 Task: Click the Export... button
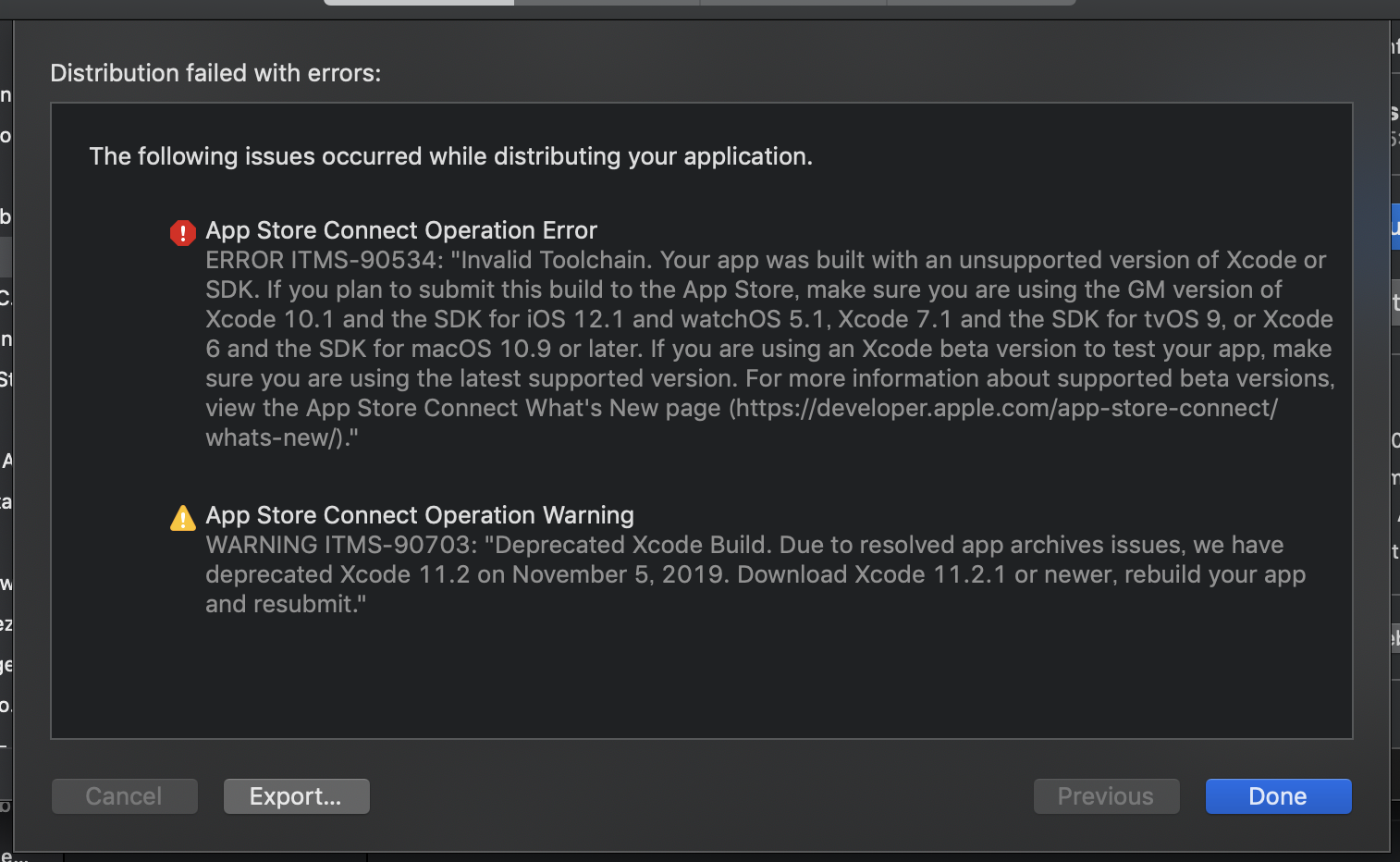coord(296,796)
